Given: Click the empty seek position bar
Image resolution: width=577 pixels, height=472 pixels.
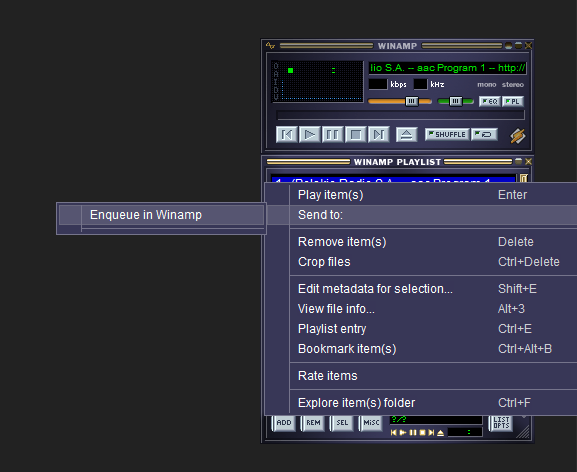Looking at the screenshot, I should coord(400,115).
